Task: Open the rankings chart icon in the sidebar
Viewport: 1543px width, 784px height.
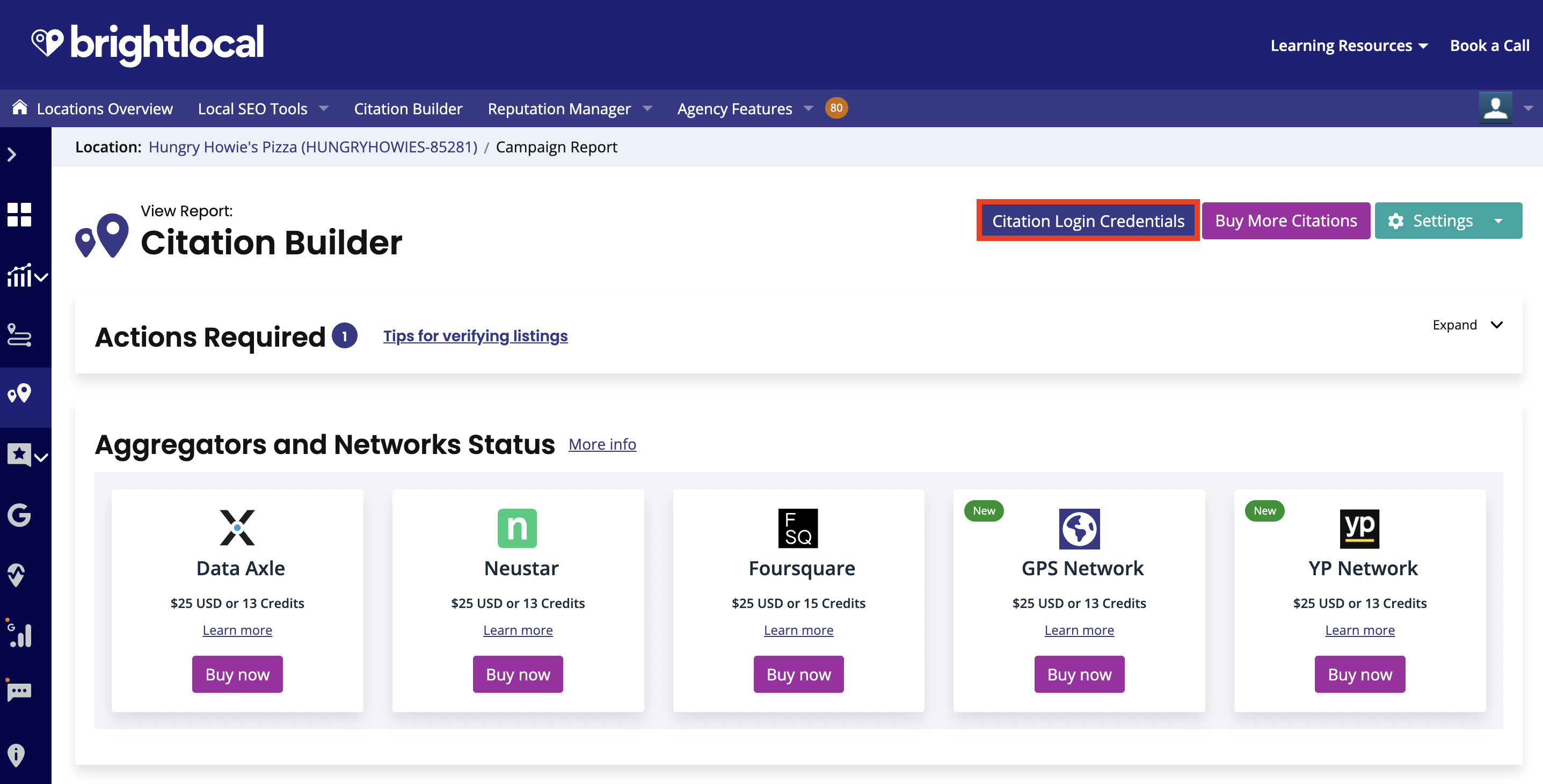Action: (x=19, y=276)
